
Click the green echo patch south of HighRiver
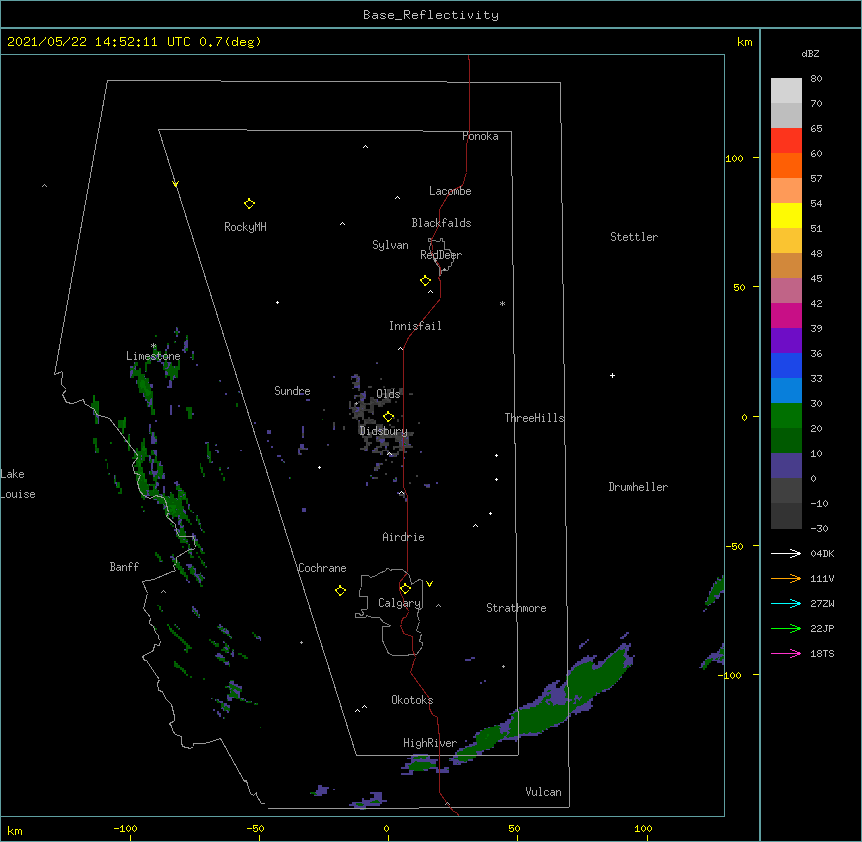pyautogui.click(x=422, y=764)
